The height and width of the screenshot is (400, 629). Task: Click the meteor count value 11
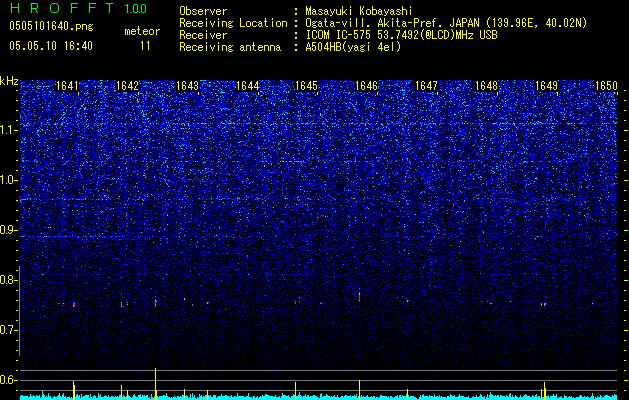pos(145,46)
